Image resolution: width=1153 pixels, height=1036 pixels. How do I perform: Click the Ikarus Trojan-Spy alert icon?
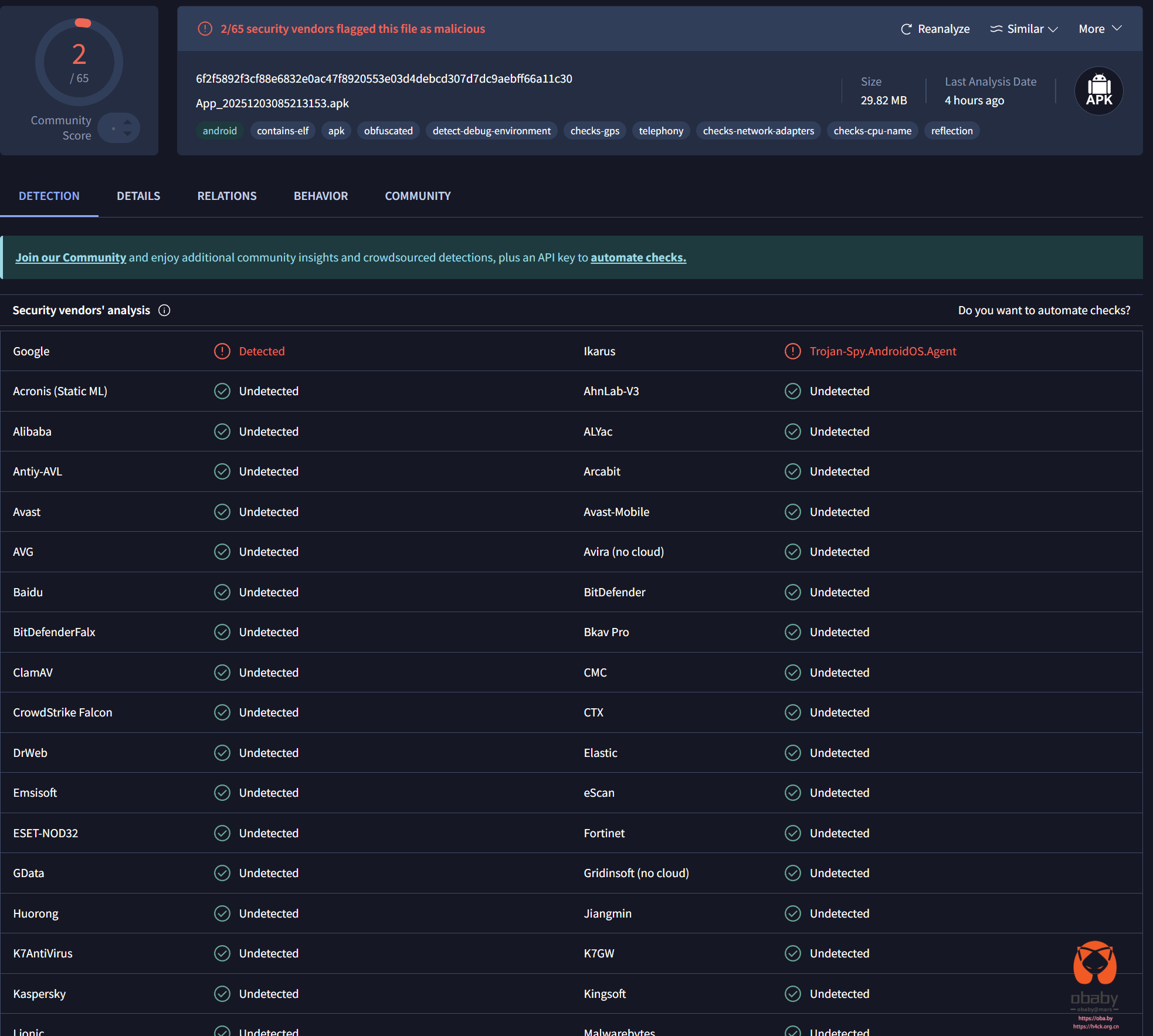792,351
